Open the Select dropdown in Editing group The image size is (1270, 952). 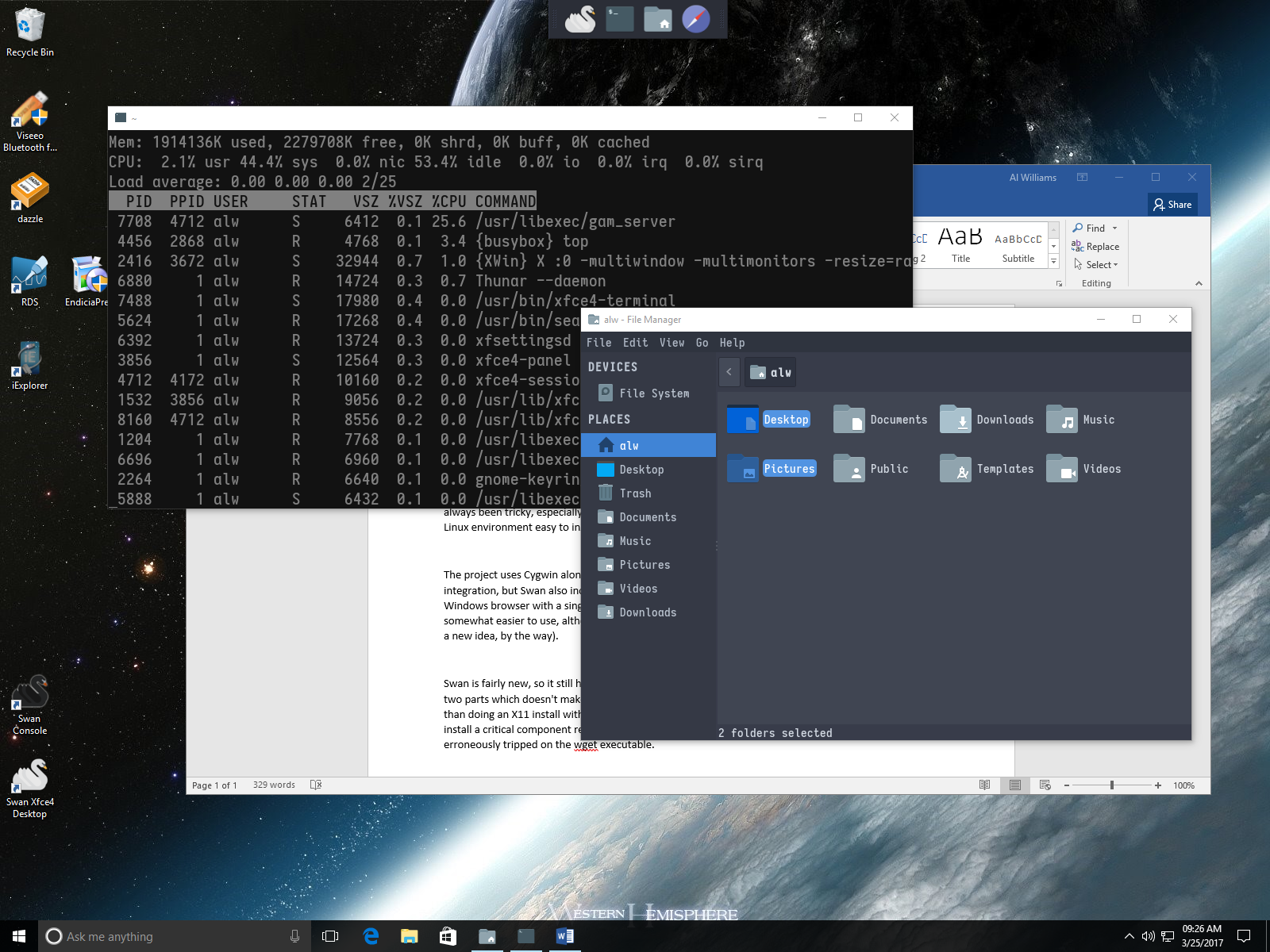coord(1101,265)
